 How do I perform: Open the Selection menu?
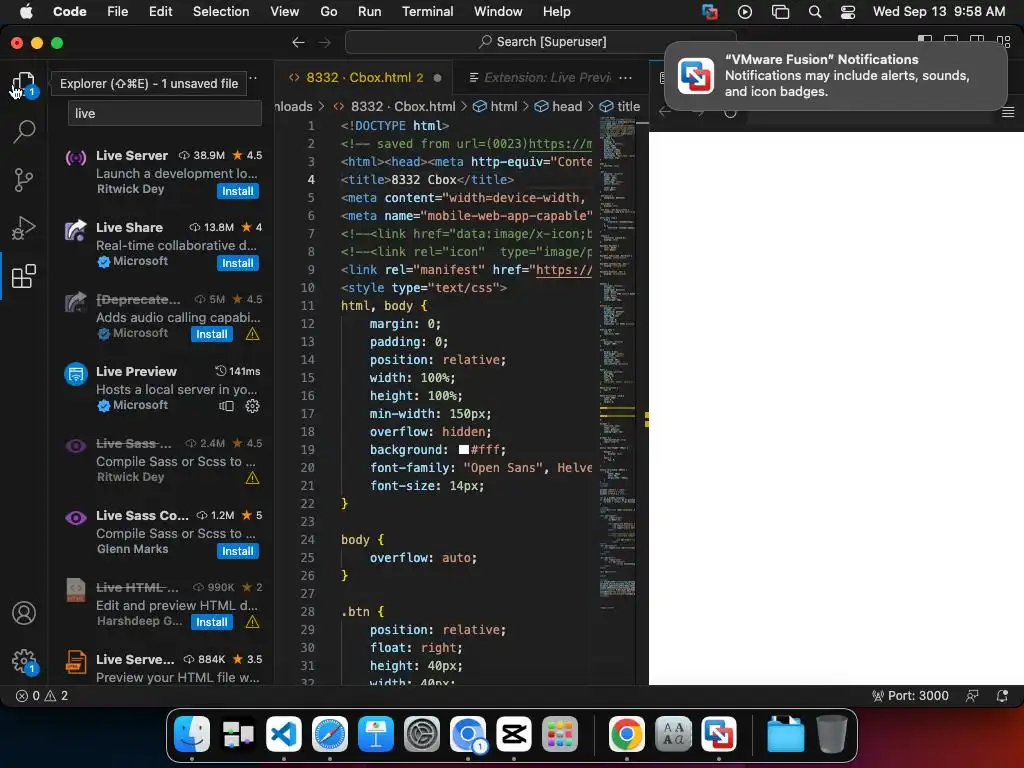click(221, 12)
